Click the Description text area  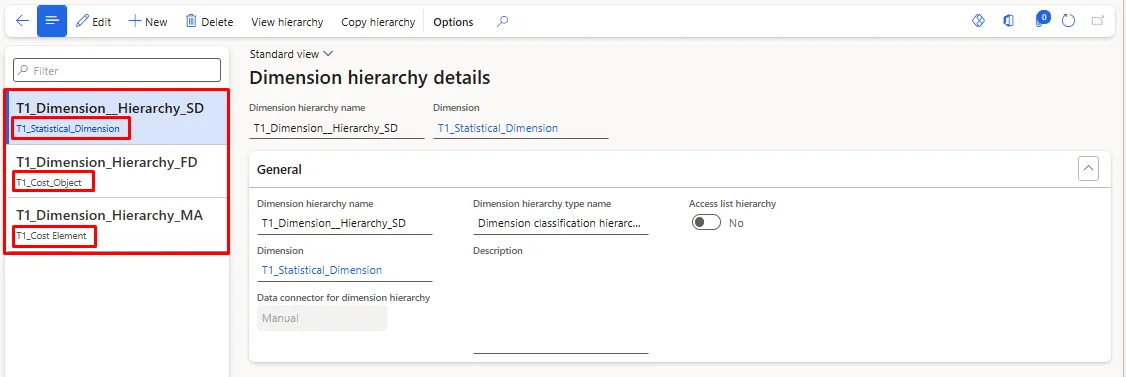click(x=561, y=306)
